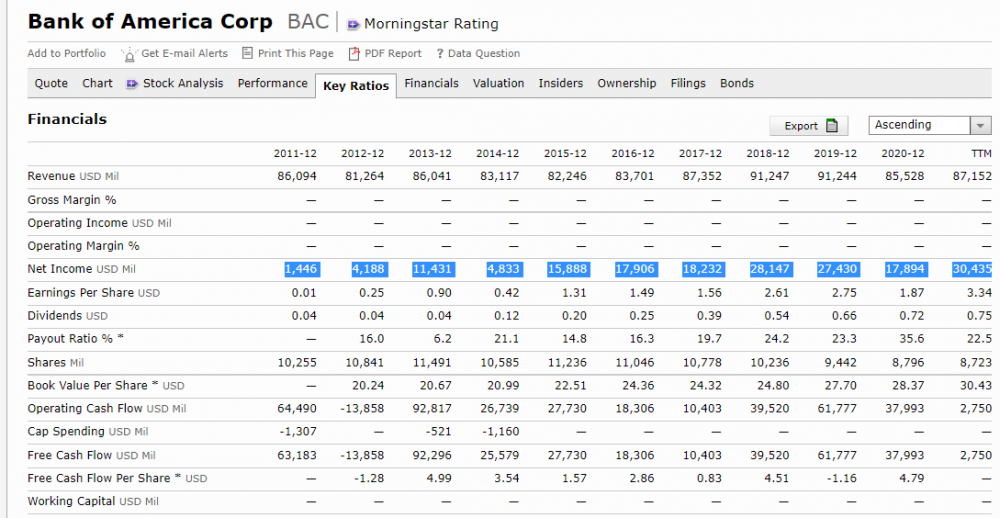Click the Get E-mail Alerts bell icon
The height and width of the screenshot is (518, 1000).
click(x=129, y=54)
